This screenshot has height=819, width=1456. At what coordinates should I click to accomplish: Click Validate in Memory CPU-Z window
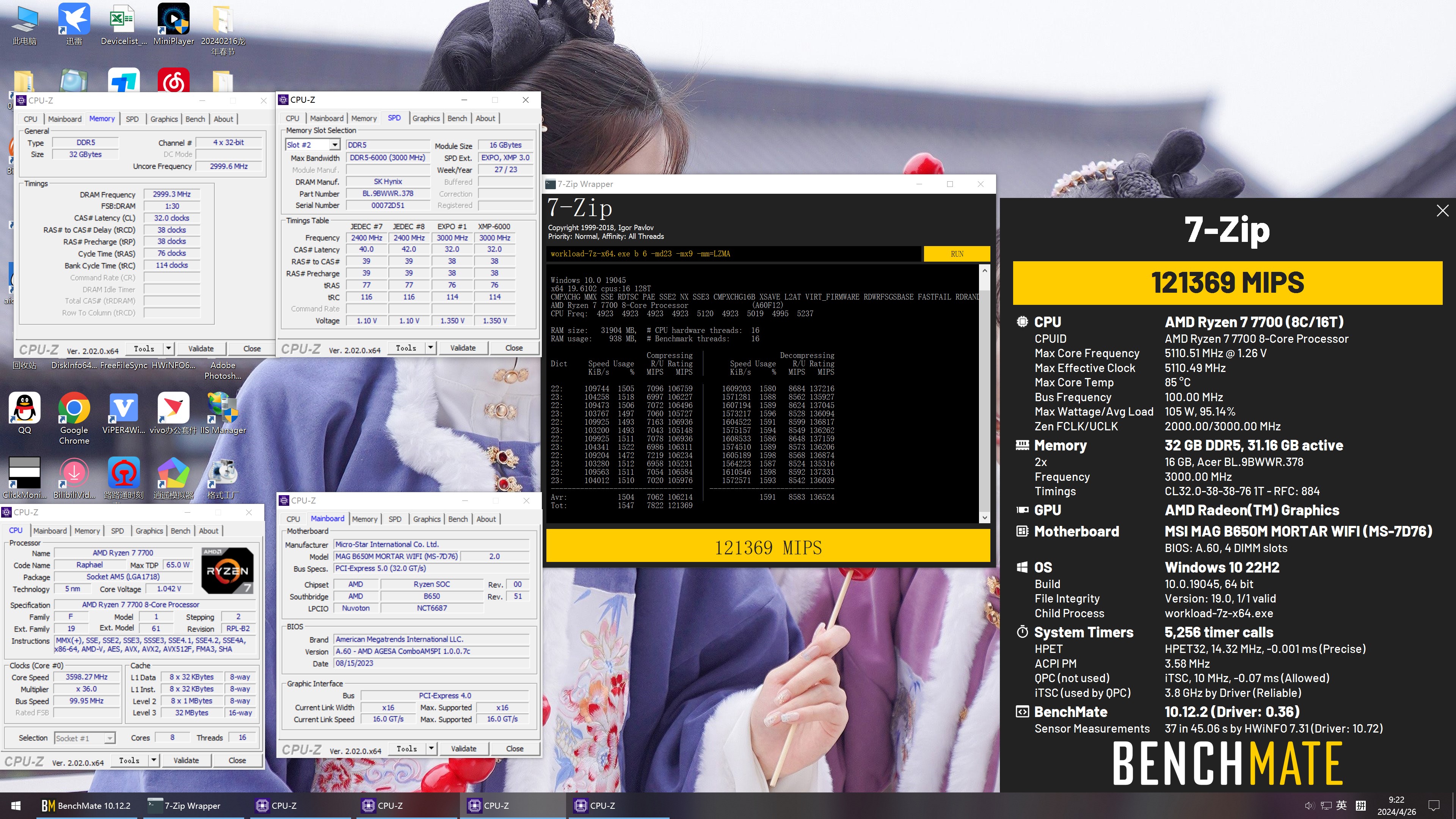coord(201,349)
